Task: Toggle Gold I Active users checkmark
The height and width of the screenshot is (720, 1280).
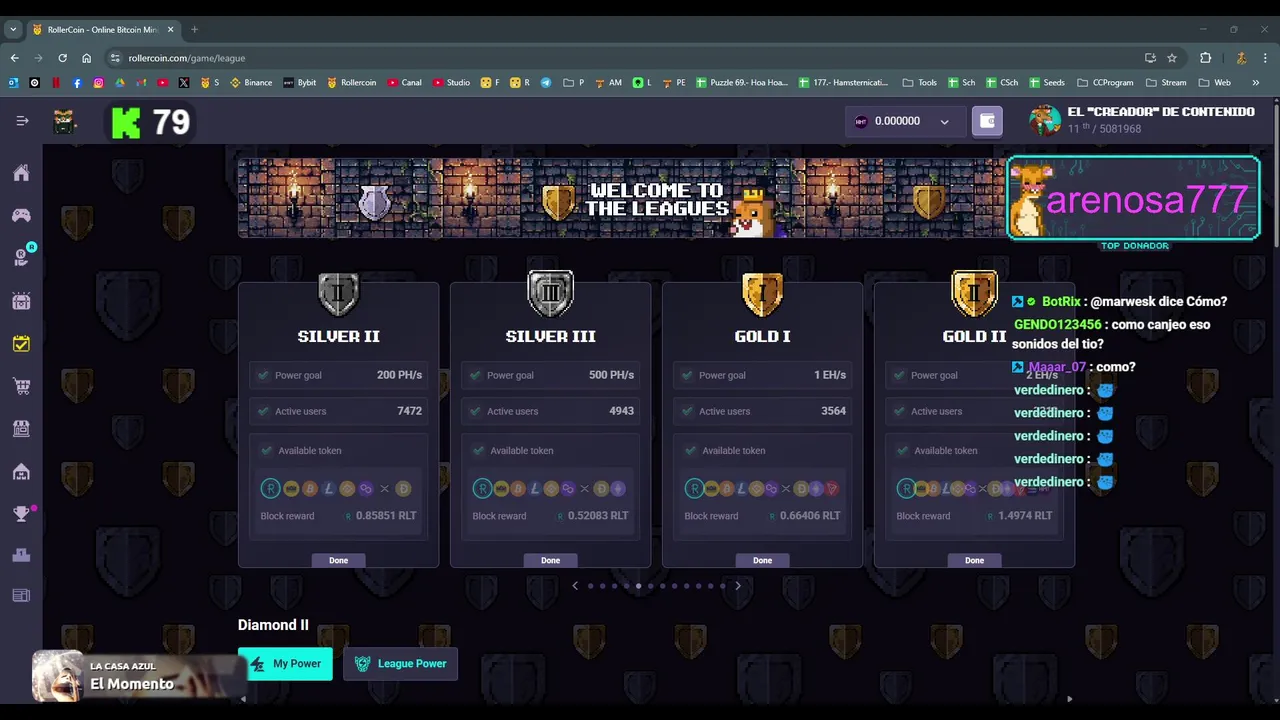Action: click(x=687, y=411)
